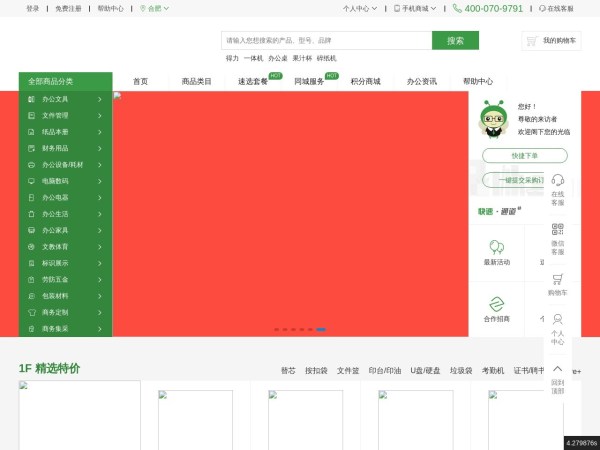Open 我的购物车 button
This screenshot has width=600, height=450.
coord(551,41)
